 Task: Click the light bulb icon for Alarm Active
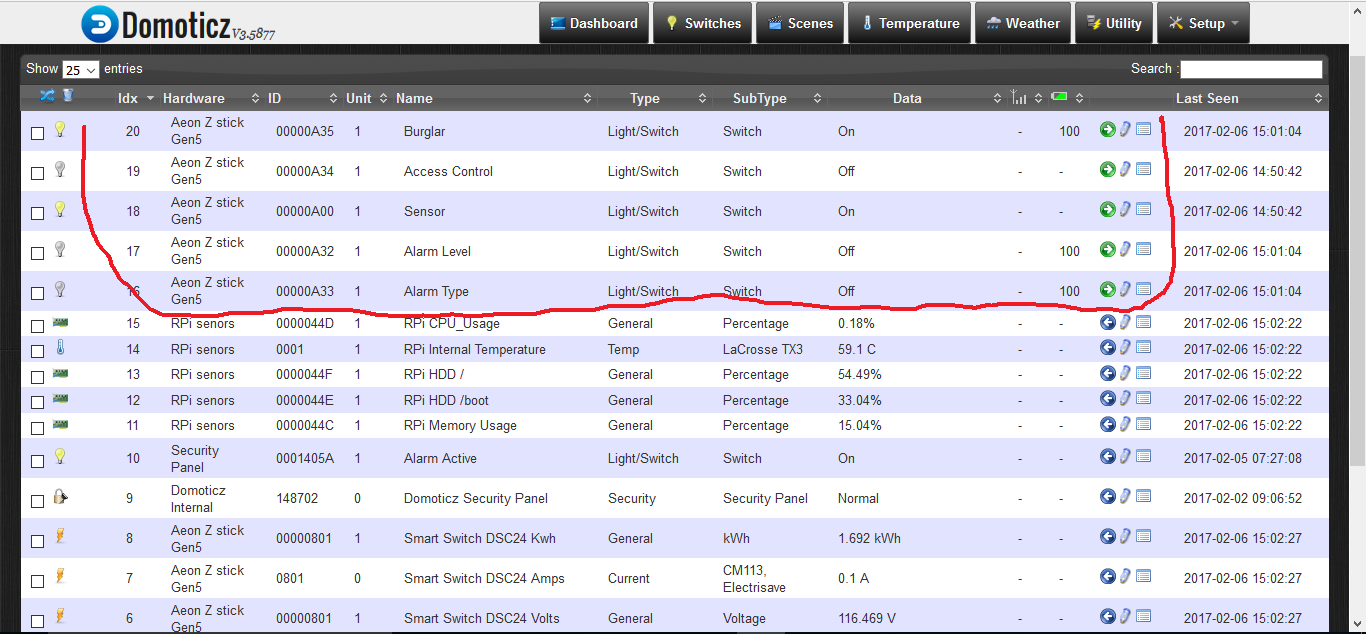point(59,456)
